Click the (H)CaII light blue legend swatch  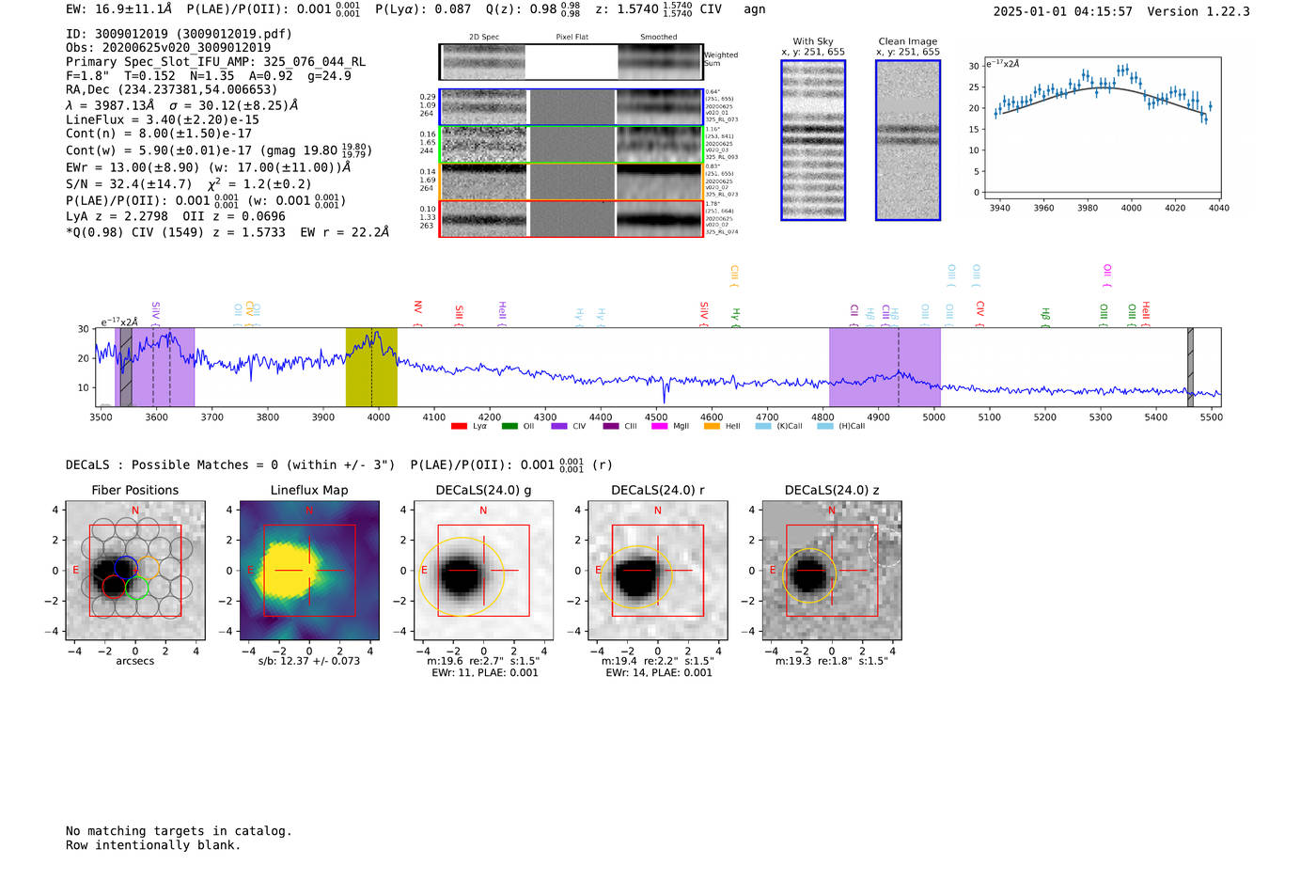point(825,426)
